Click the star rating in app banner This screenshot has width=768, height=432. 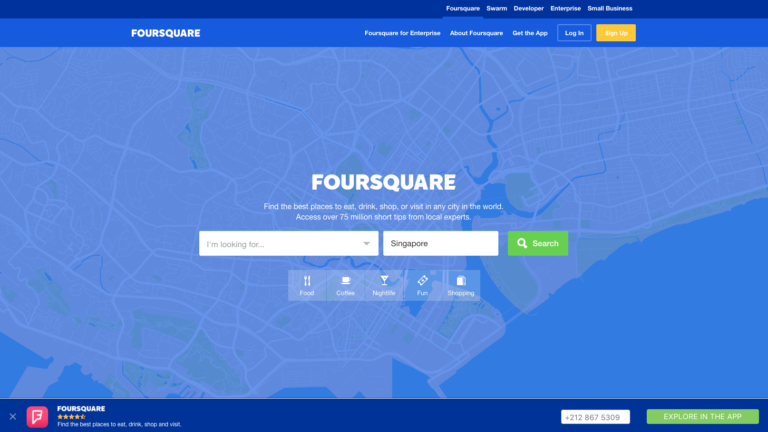[72, 417]
